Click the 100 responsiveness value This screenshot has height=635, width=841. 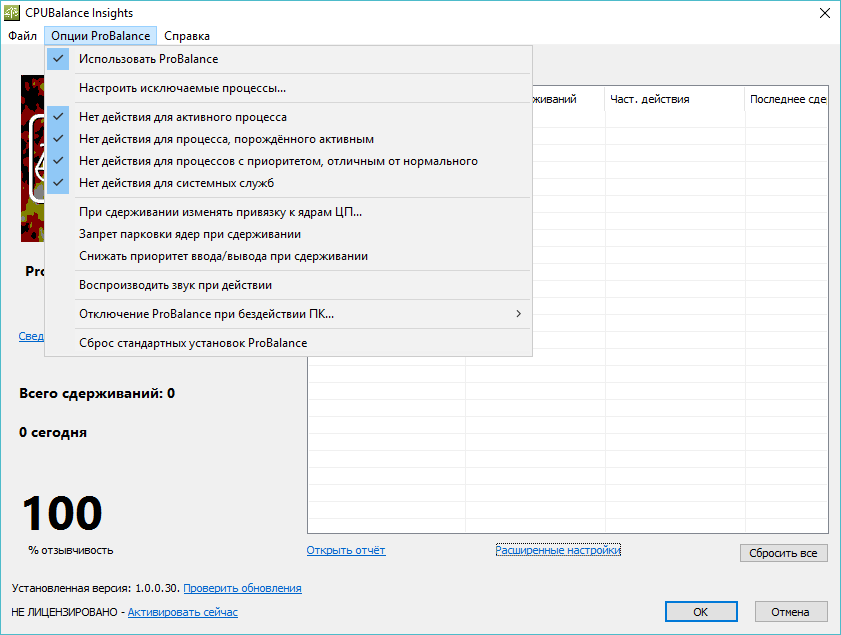coord(62,513)
